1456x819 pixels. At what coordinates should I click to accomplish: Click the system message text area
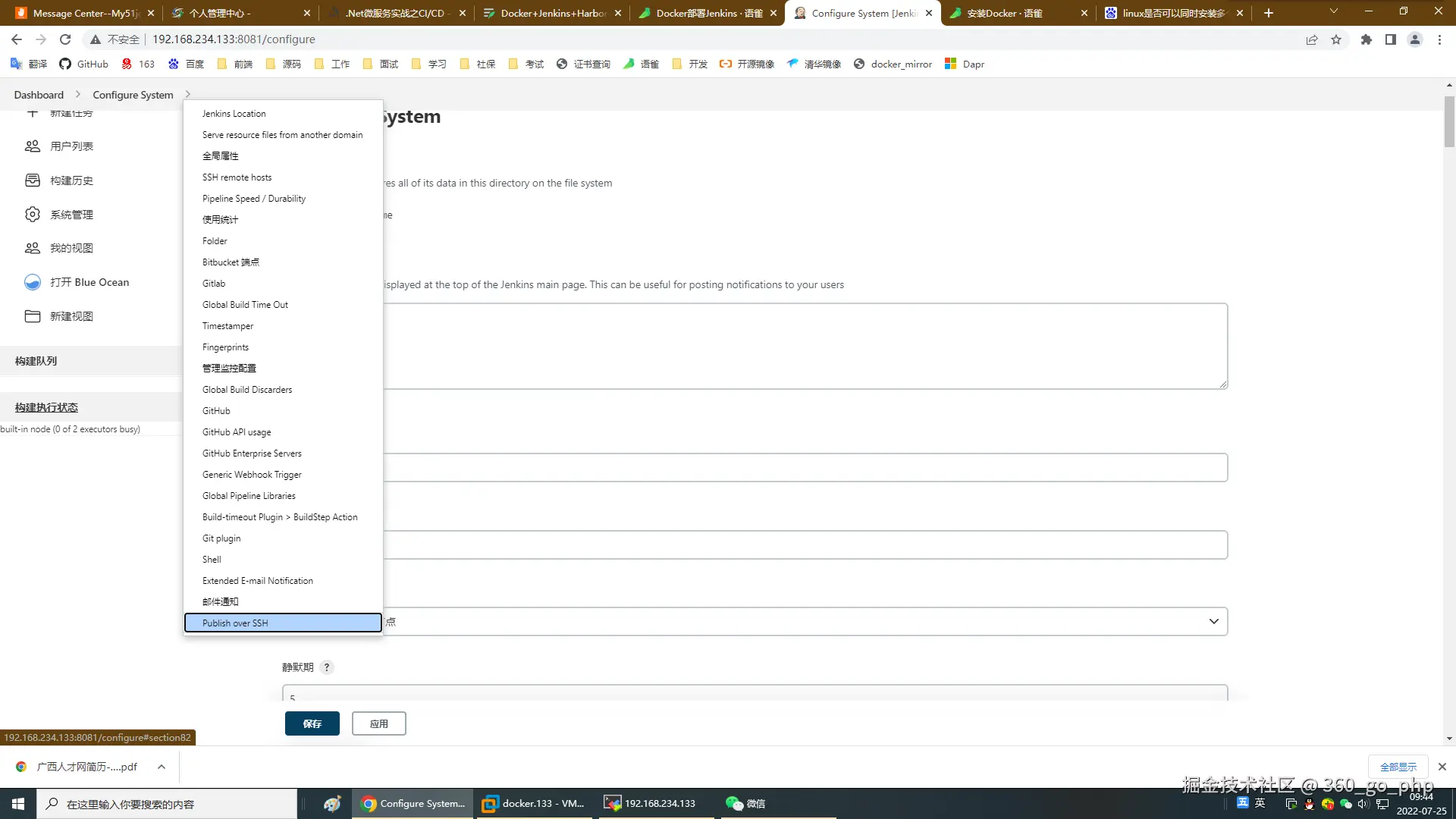point(804,346)
